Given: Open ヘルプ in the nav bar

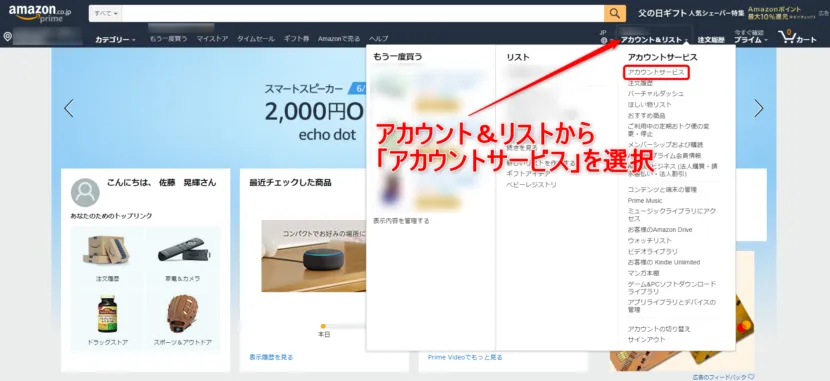Looking at the screenshot, I should click(x=378, y=39).
